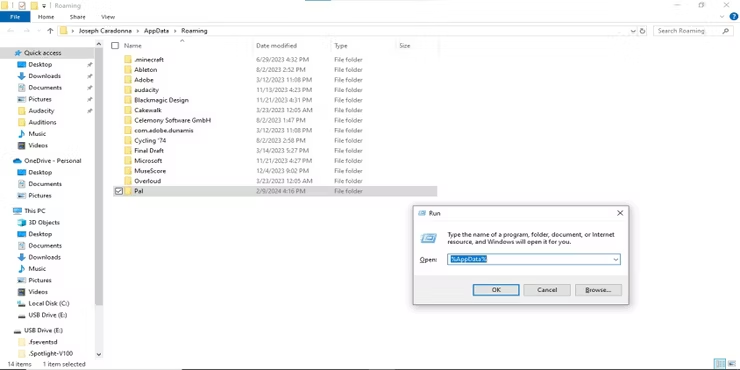Toggle the select-all checkbox beside Name
This screenshot has height=370, width=740.
(115, 46)
